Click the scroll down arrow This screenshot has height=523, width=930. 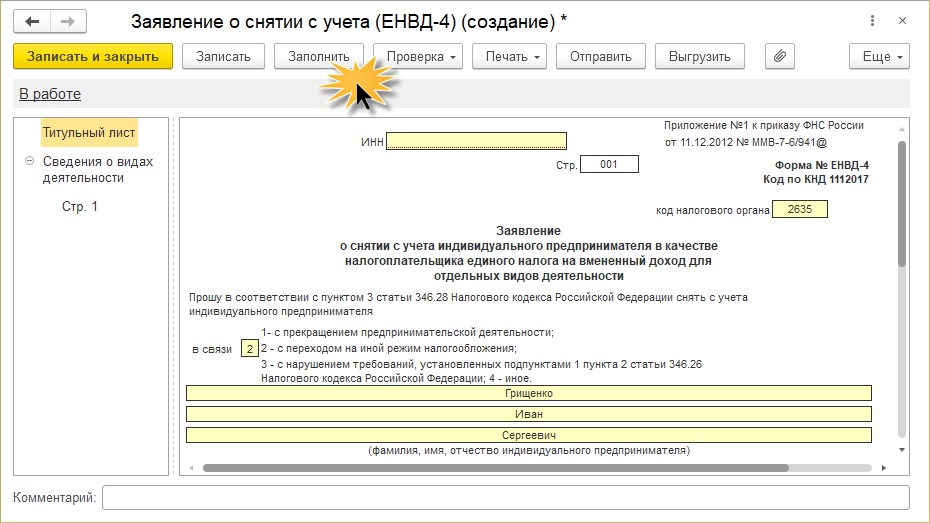pyautogui.click(x=902, y=450)
